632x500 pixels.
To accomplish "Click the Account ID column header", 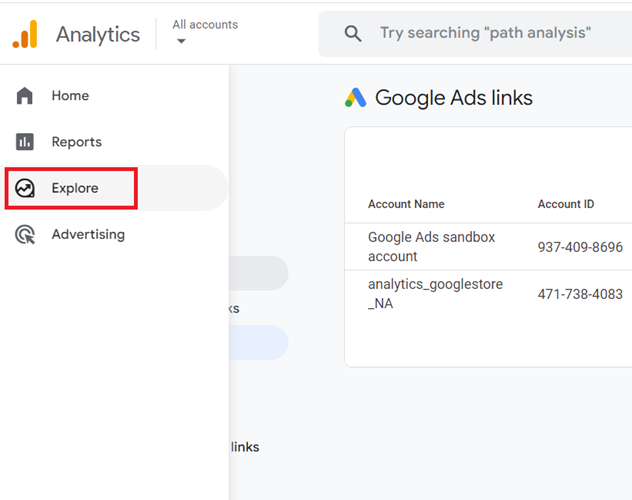I will (x=566, y=204).
